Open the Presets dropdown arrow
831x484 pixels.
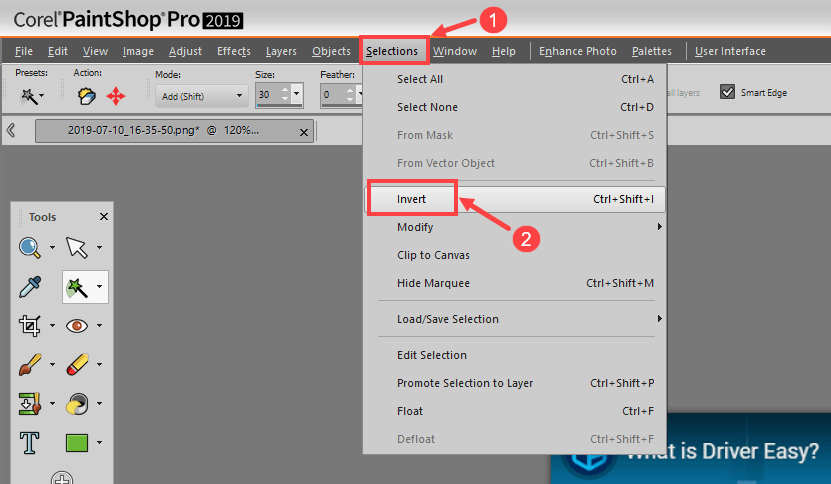coord(41,96)
